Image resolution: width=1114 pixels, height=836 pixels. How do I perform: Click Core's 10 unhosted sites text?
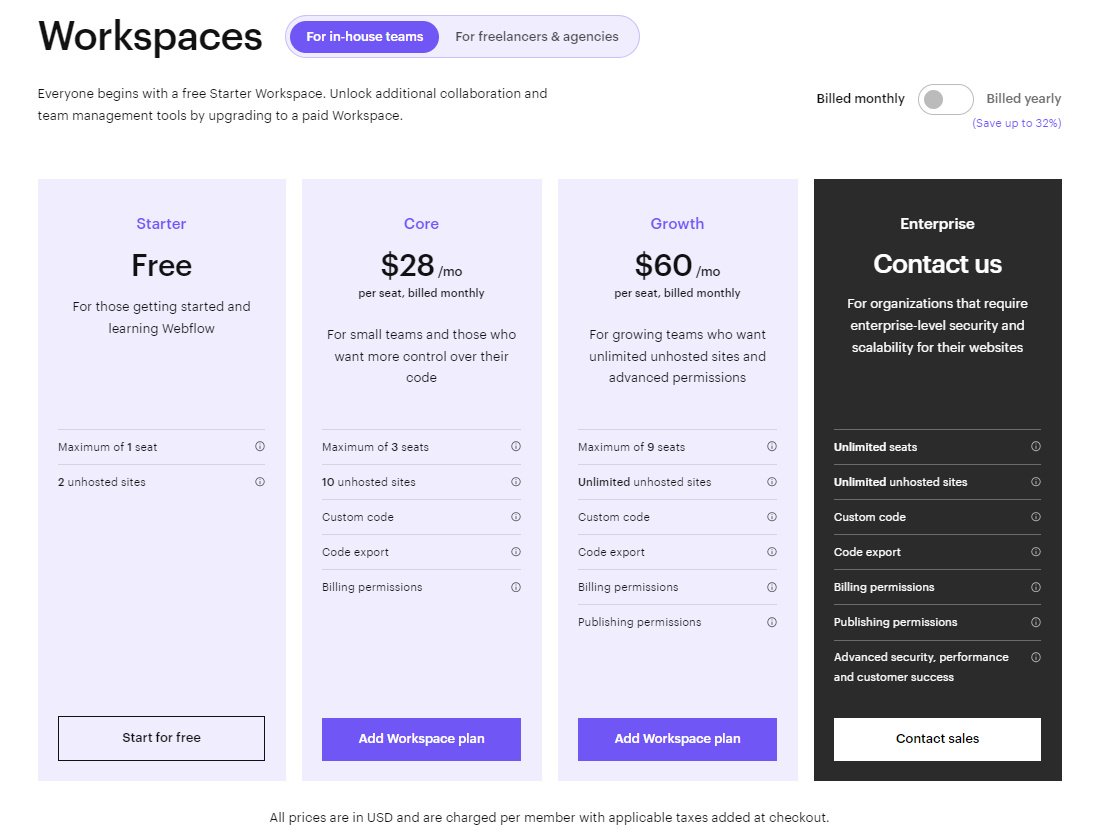tap(369, 482)
